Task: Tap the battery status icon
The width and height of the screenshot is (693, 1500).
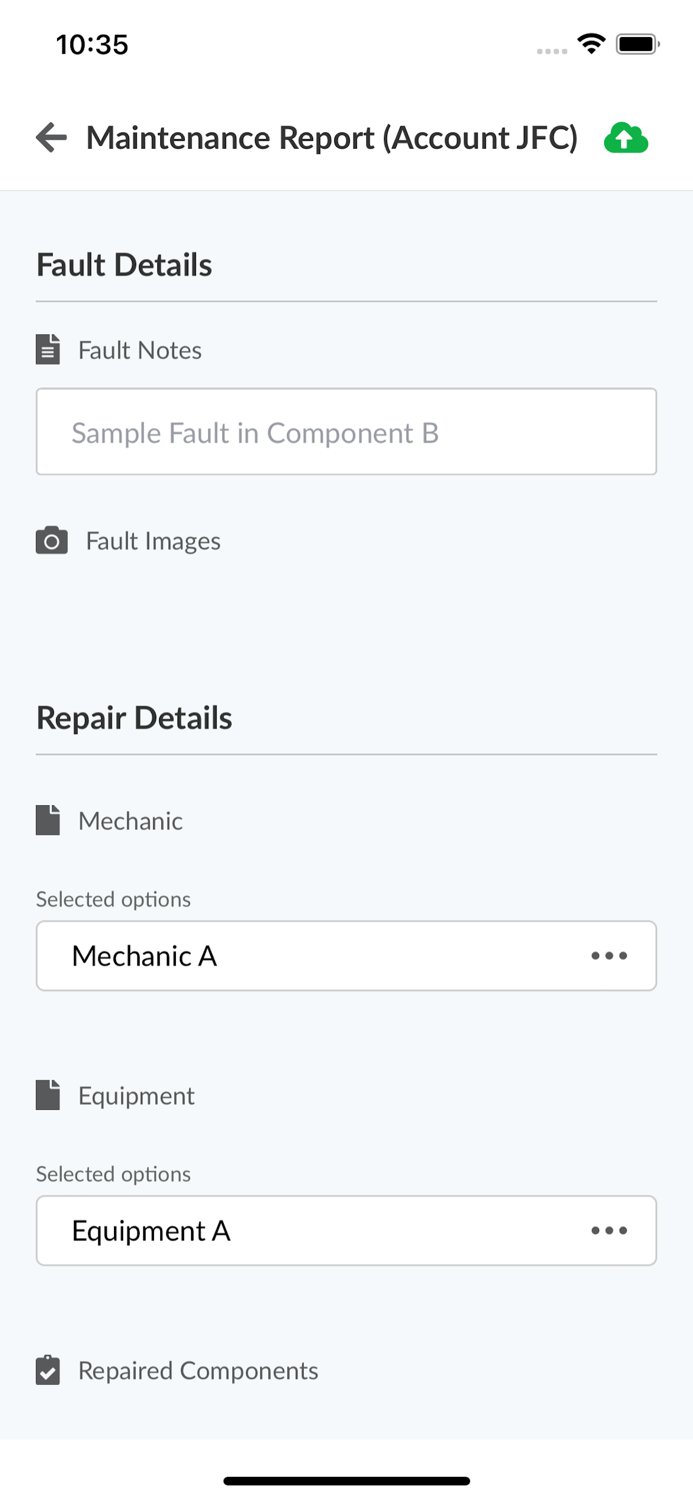Action: 637,44
